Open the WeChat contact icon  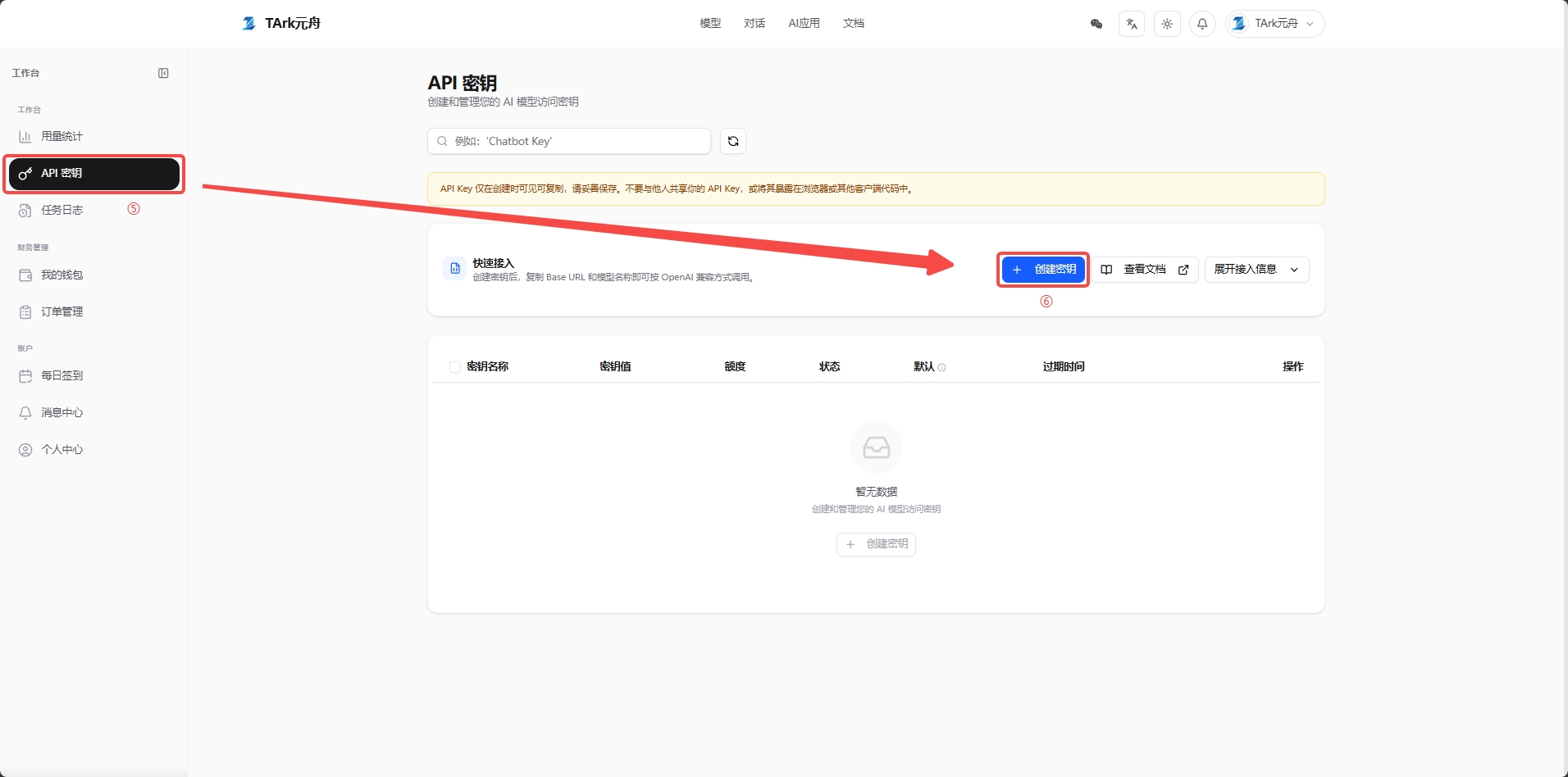1096,24
